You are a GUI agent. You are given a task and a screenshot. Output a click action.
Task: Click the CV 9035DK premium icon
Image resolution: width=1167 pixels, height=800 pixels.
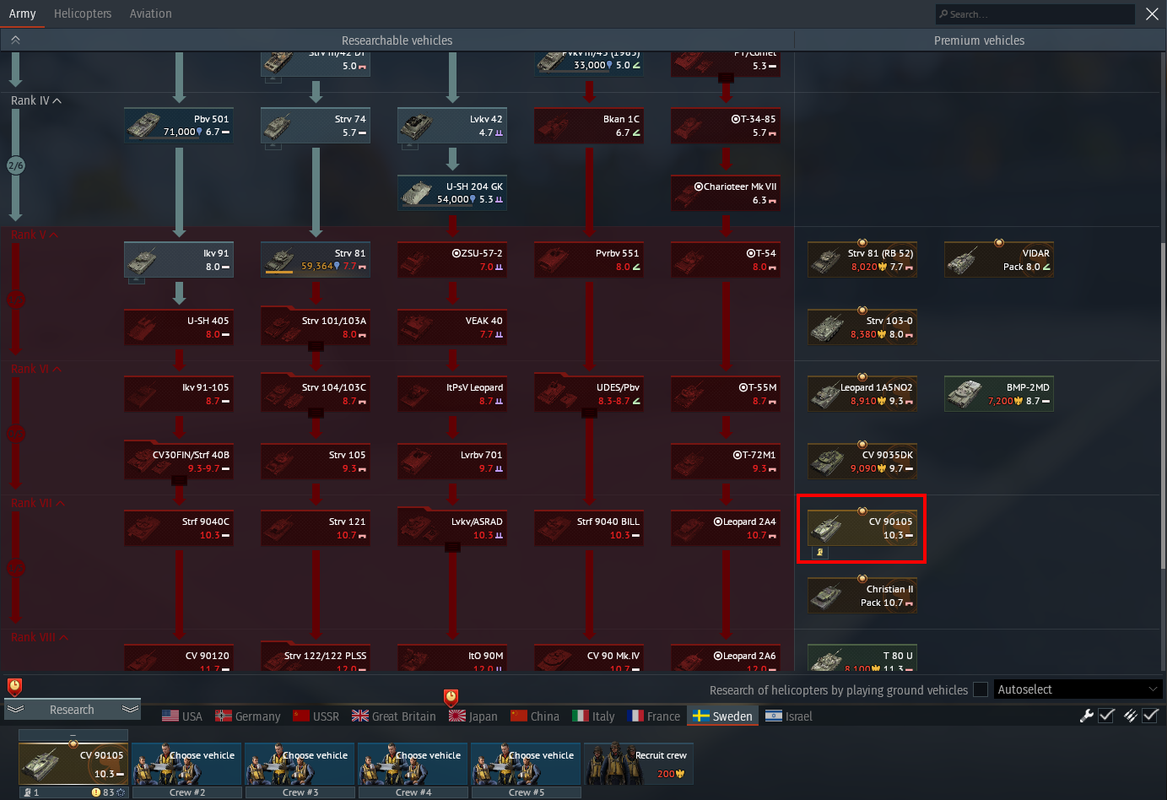pos(827,461)
